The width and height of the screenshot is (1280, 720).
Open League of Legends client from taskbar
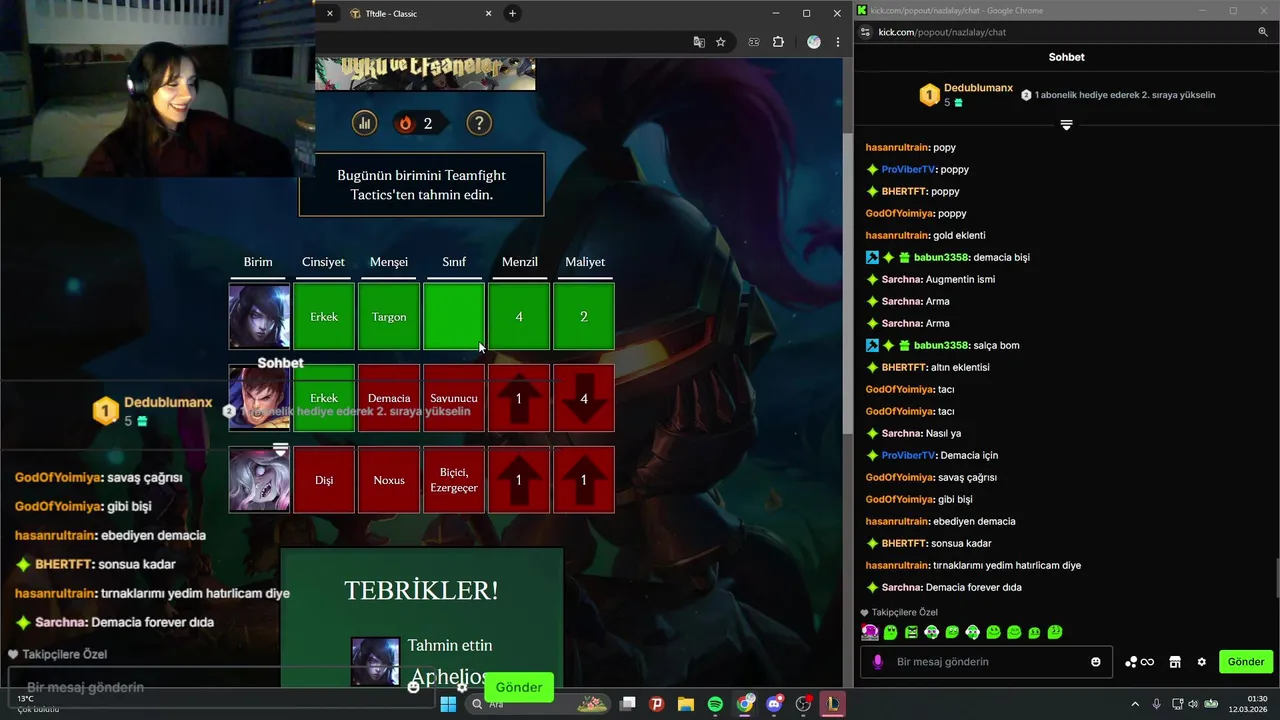click(x=832, y=704)
